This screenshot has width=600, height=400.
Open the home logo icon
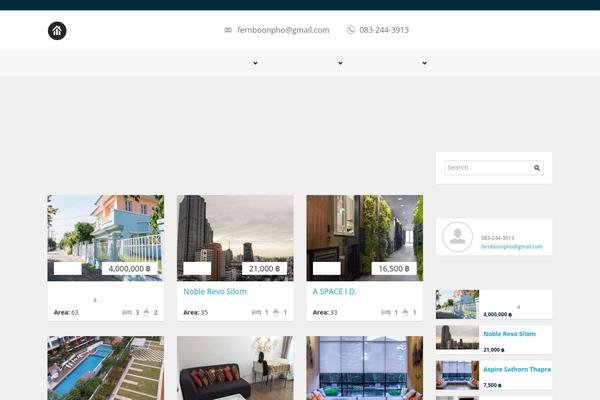pos(57,31)
